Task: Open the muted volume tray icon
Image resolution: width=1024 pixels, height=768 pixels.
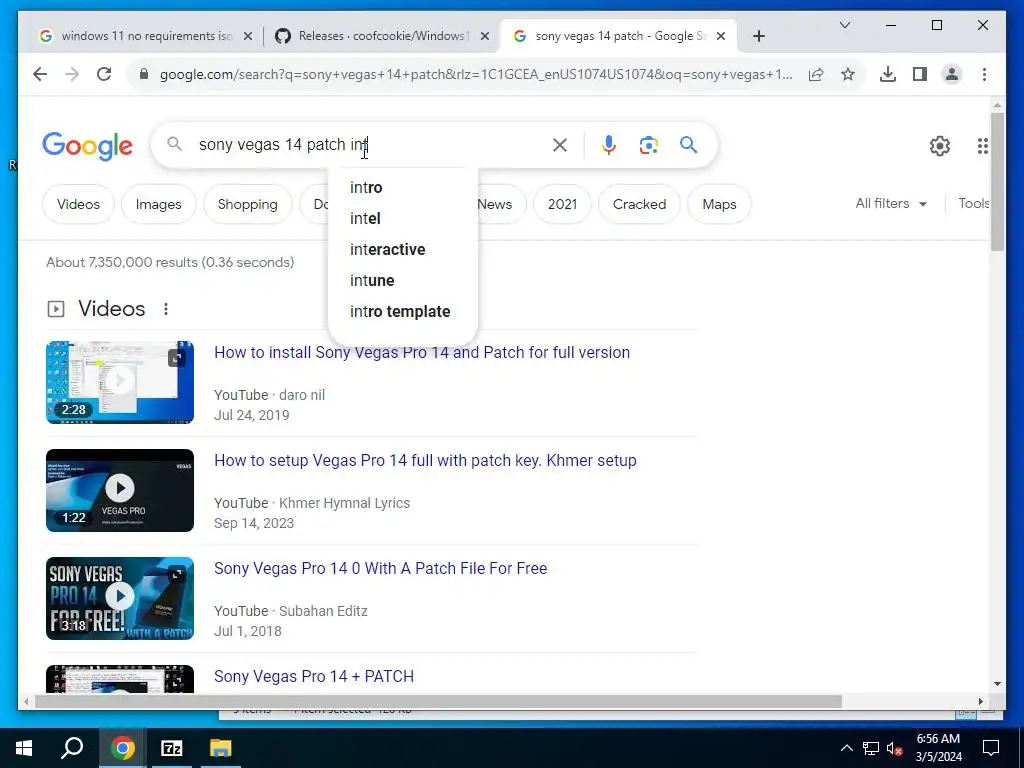Action: tap(895, 748)
